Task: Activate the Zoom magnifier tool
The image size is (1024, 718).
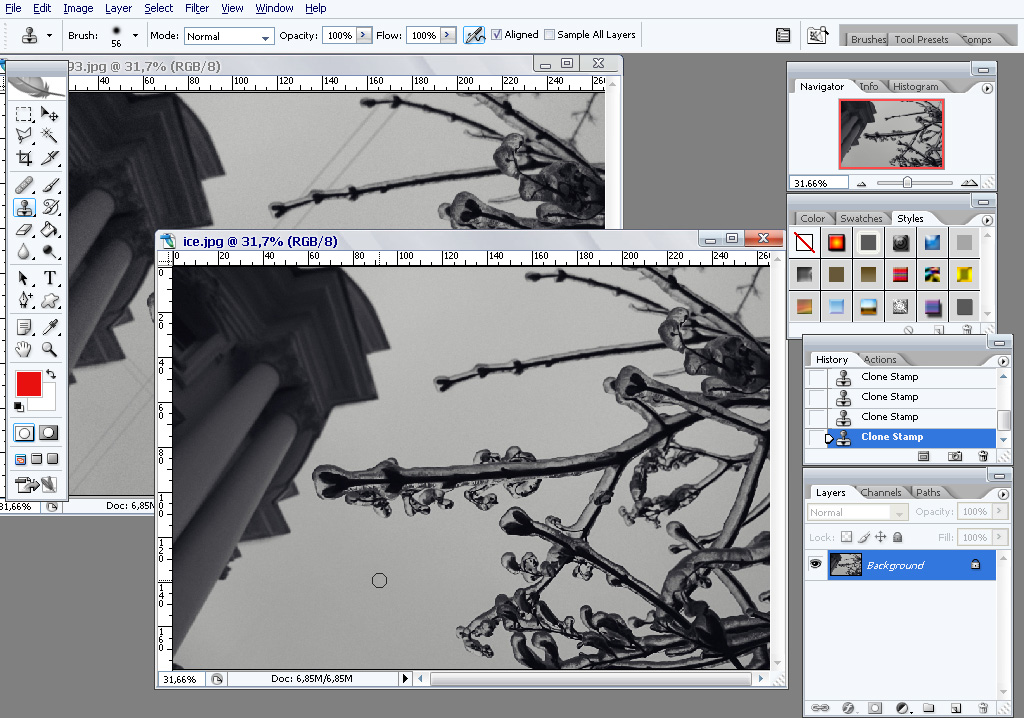Action: 49,349
